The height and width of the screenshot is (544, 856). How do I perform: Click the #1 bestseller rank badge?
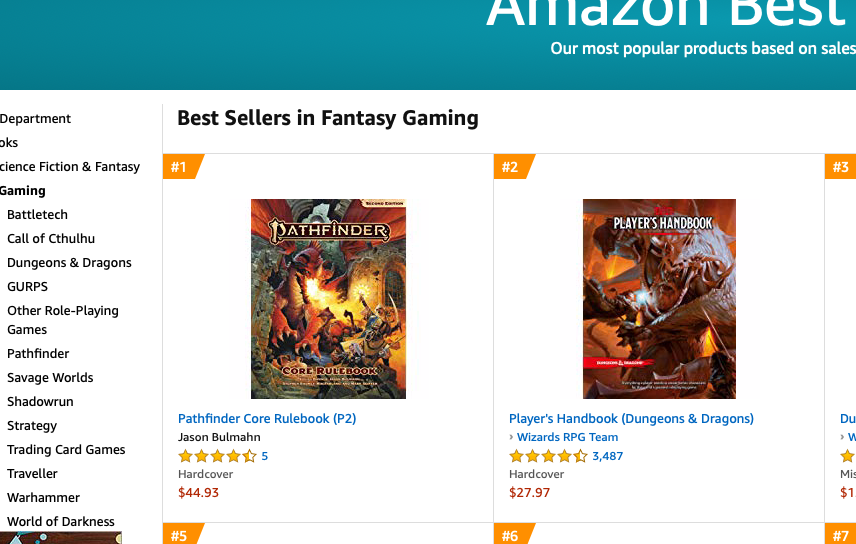(x=180, y=167)
